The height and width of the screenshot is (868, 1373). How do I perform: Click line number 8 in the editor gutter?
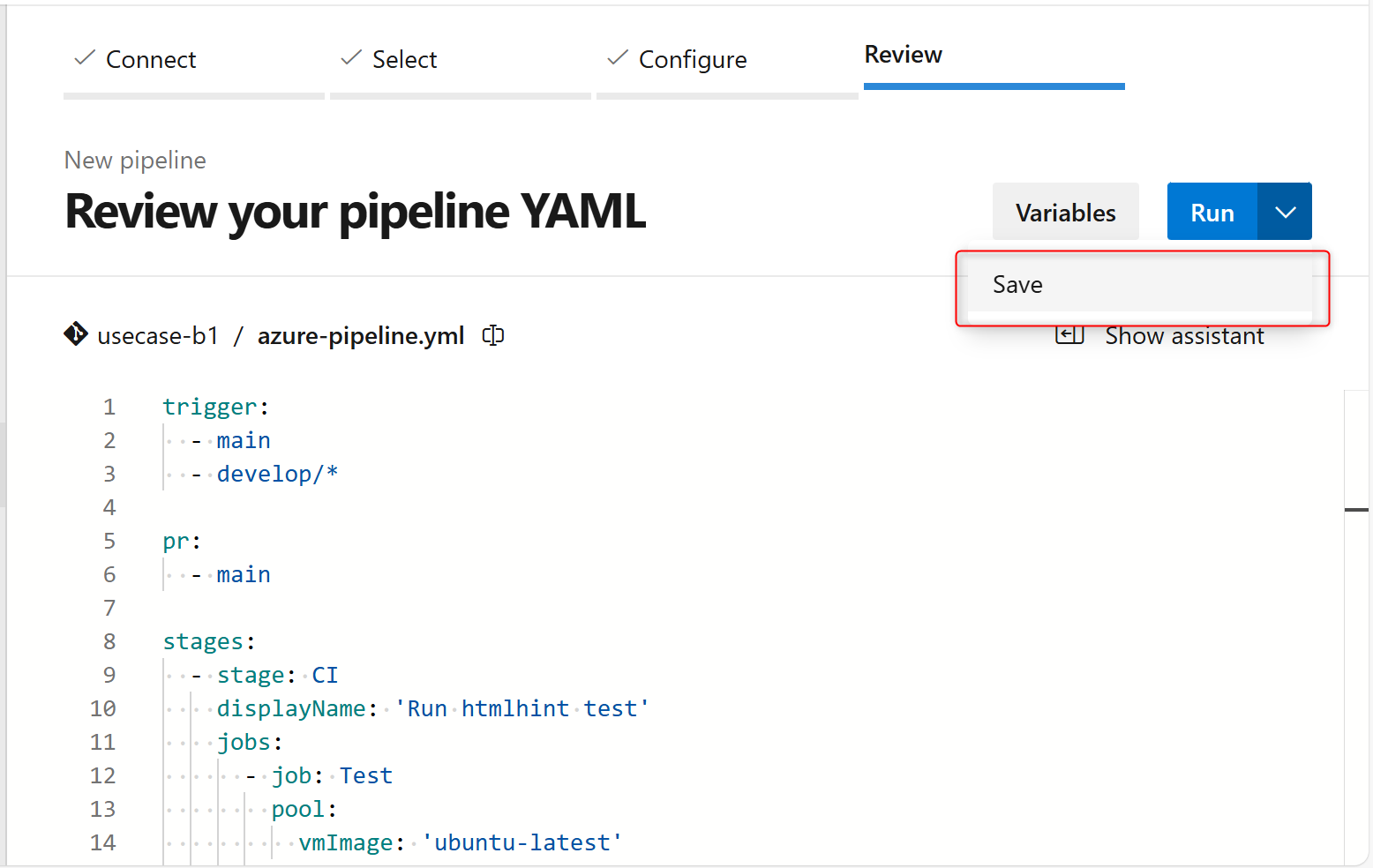coord(109,641)
